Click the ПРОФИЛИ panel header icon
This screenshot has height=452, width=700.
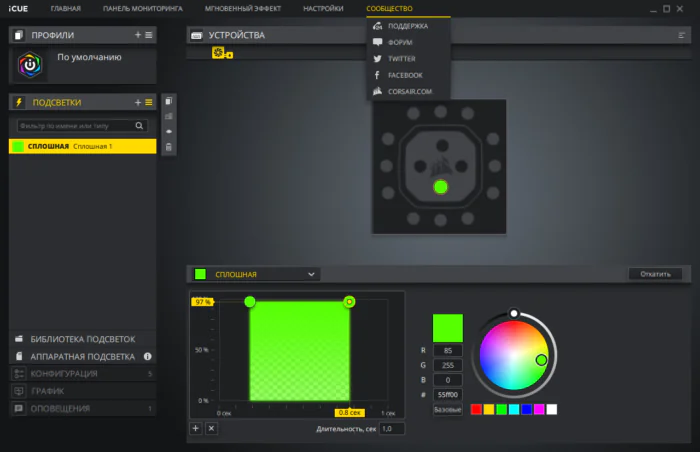coord(18,35)
